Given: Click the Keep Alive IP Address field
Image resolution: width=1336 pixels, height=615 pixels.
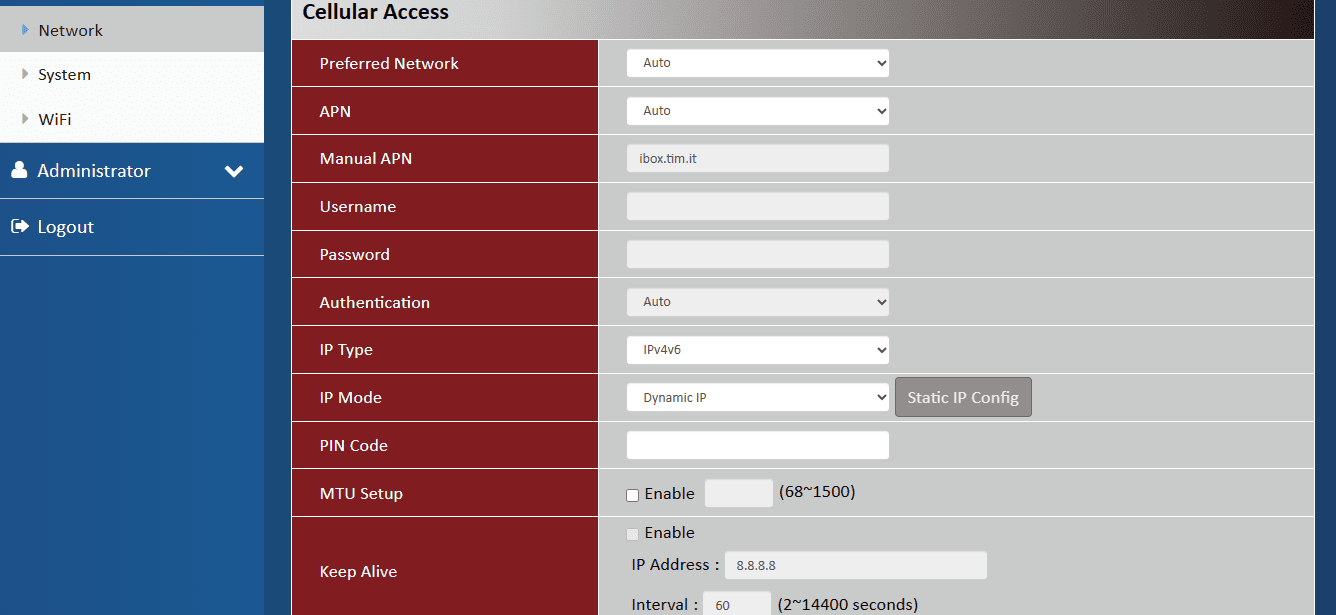Looking at the screenshot, I should (x=855, y=565).
